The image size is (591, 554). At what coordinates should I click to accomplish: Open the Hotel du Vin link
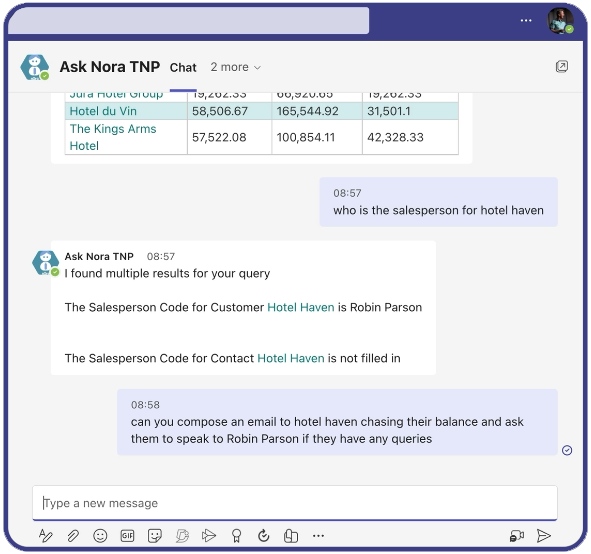tap(103, 111)
